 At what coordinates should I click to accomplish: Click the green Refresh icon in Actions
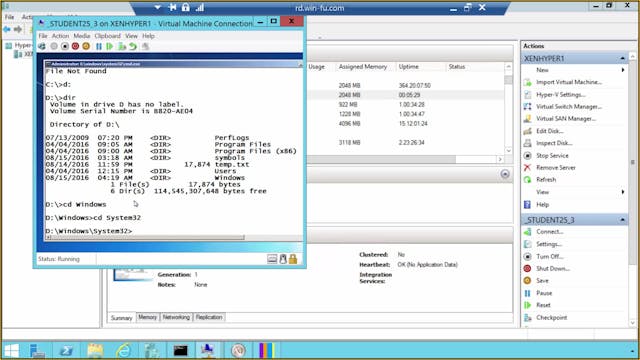tap(527, 180)
